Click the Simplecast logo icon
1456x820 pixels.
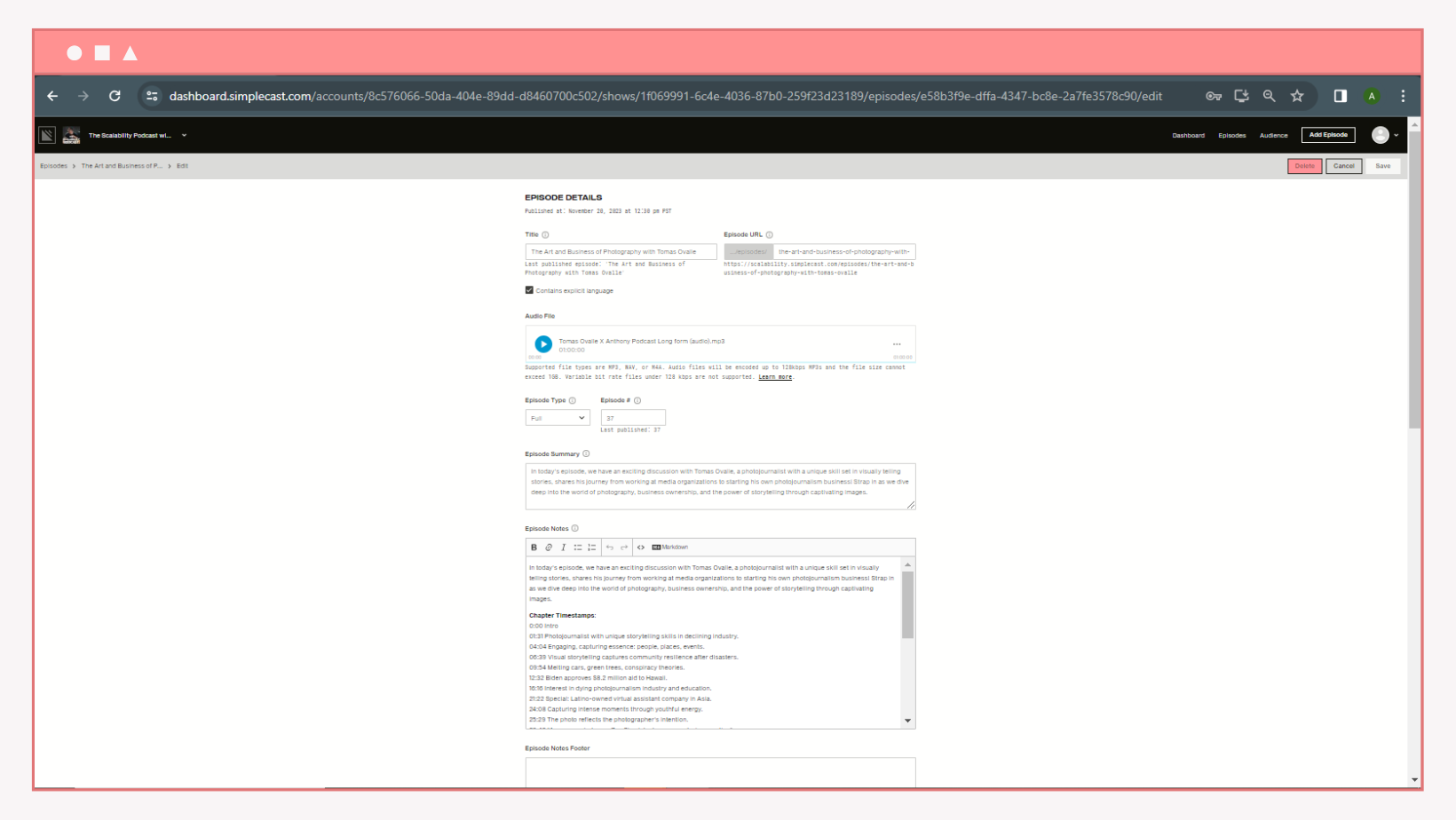47,135
